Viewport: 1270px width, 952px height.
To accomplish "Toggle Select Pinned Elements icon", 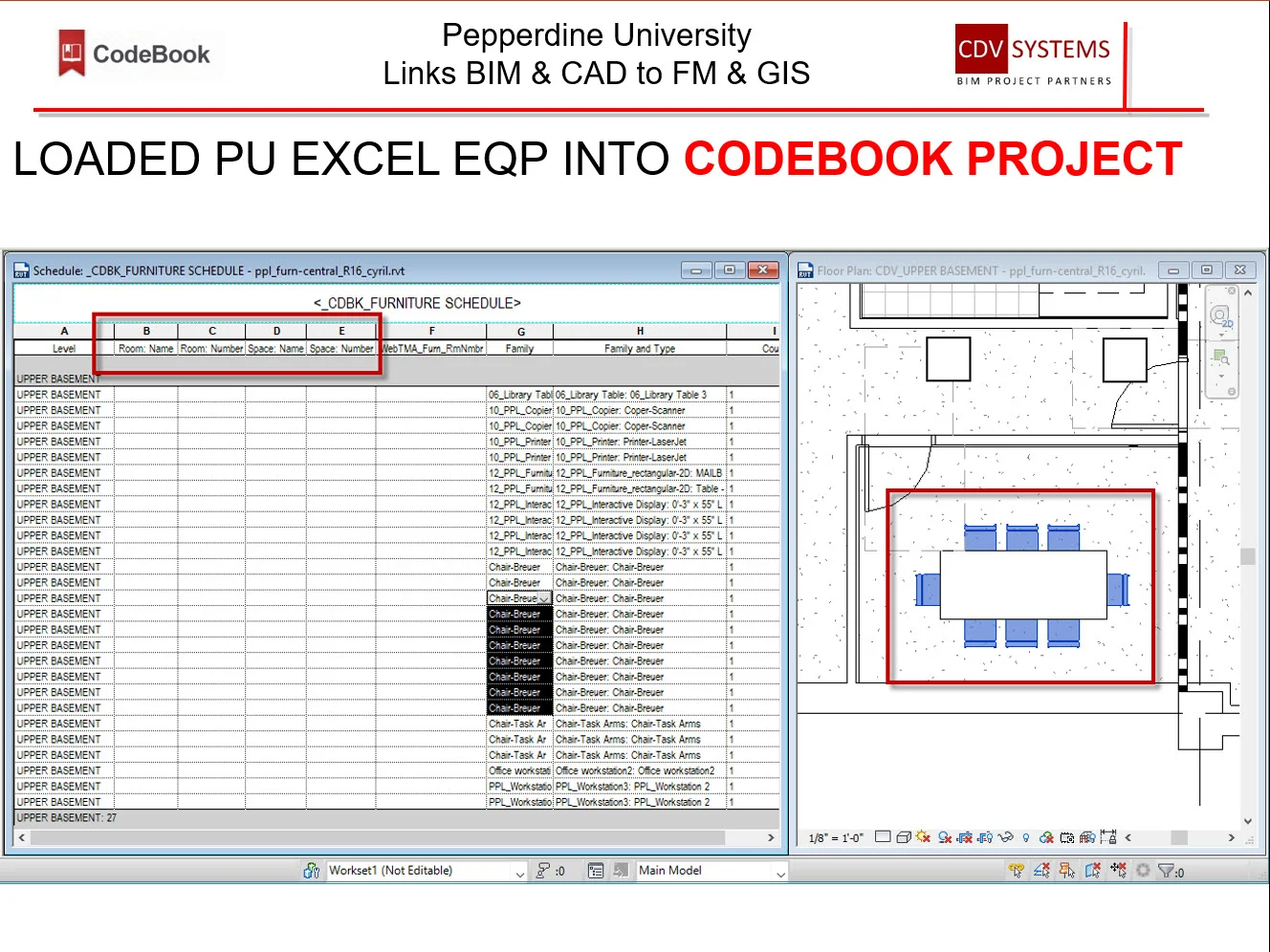I will pos(1066,871).
